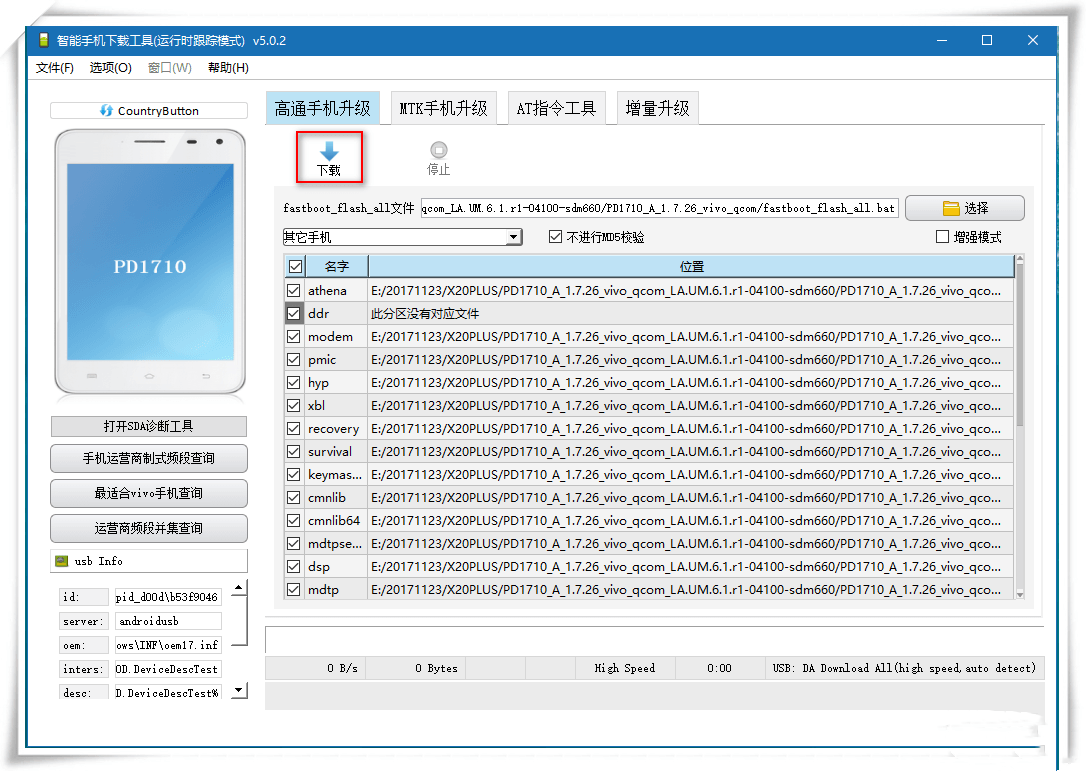Viewport: 1086px width, 771px height.
Task: Switch to the MTK手机升级 tab
Action: pyautogui.click(x=443, y=107)
